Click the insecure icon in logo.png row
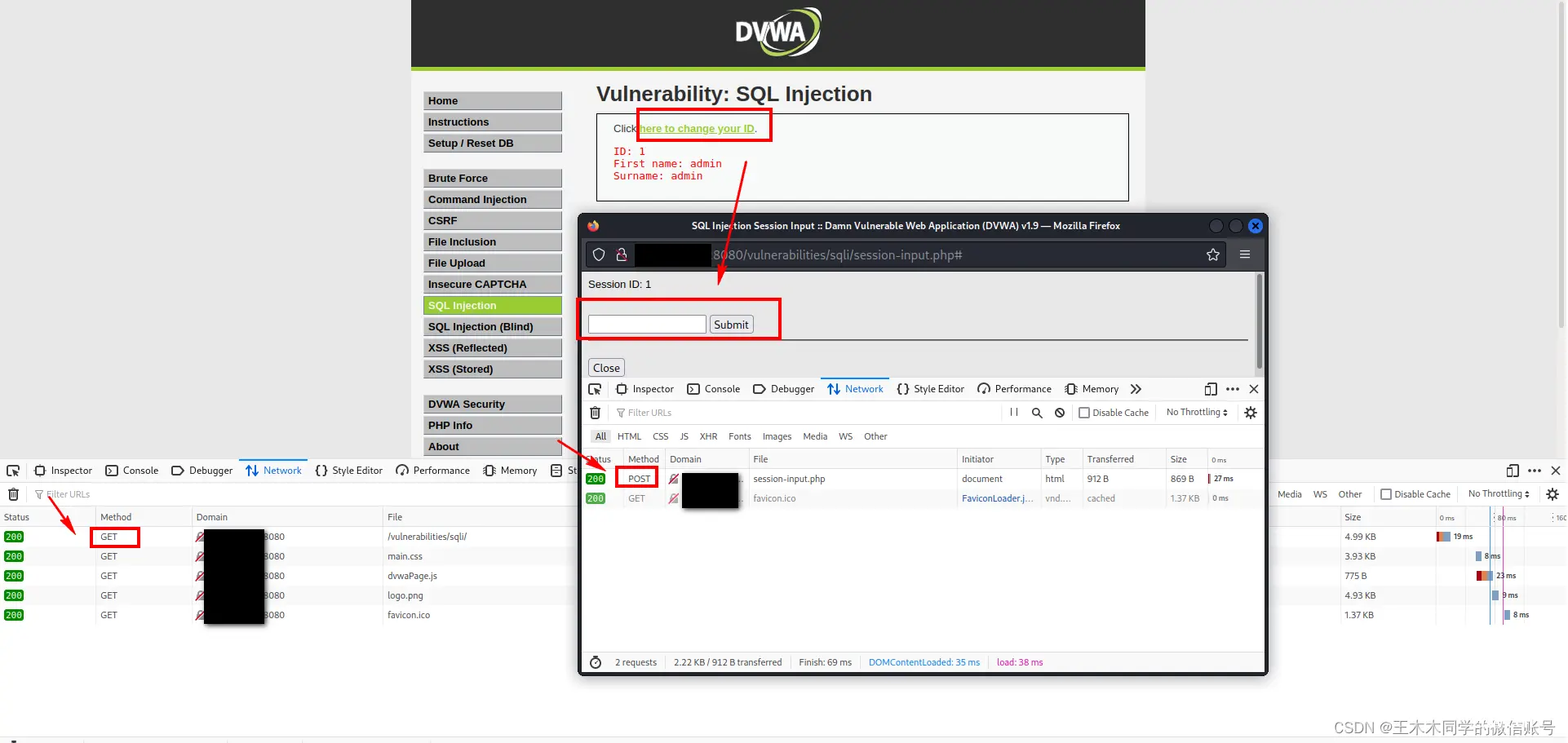Screen dimensions: 1568x743 pyautogui.click(x=200, y=595)
